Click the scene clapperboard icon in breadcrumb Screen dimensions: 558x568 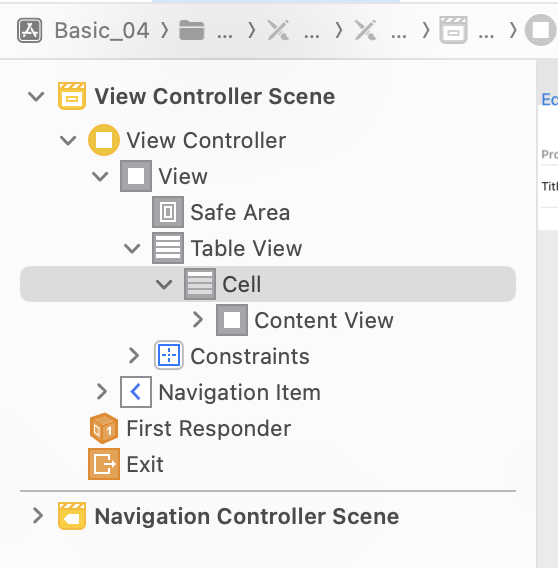click(453, 30)
